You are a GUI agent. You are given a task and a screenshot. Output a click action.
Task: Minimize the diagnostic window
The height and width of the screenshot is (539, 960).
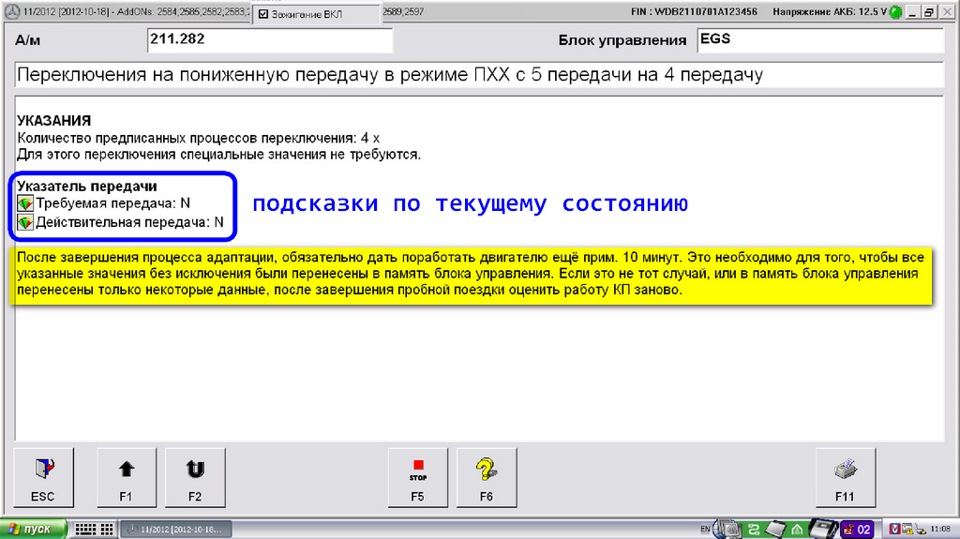(913, 12)
